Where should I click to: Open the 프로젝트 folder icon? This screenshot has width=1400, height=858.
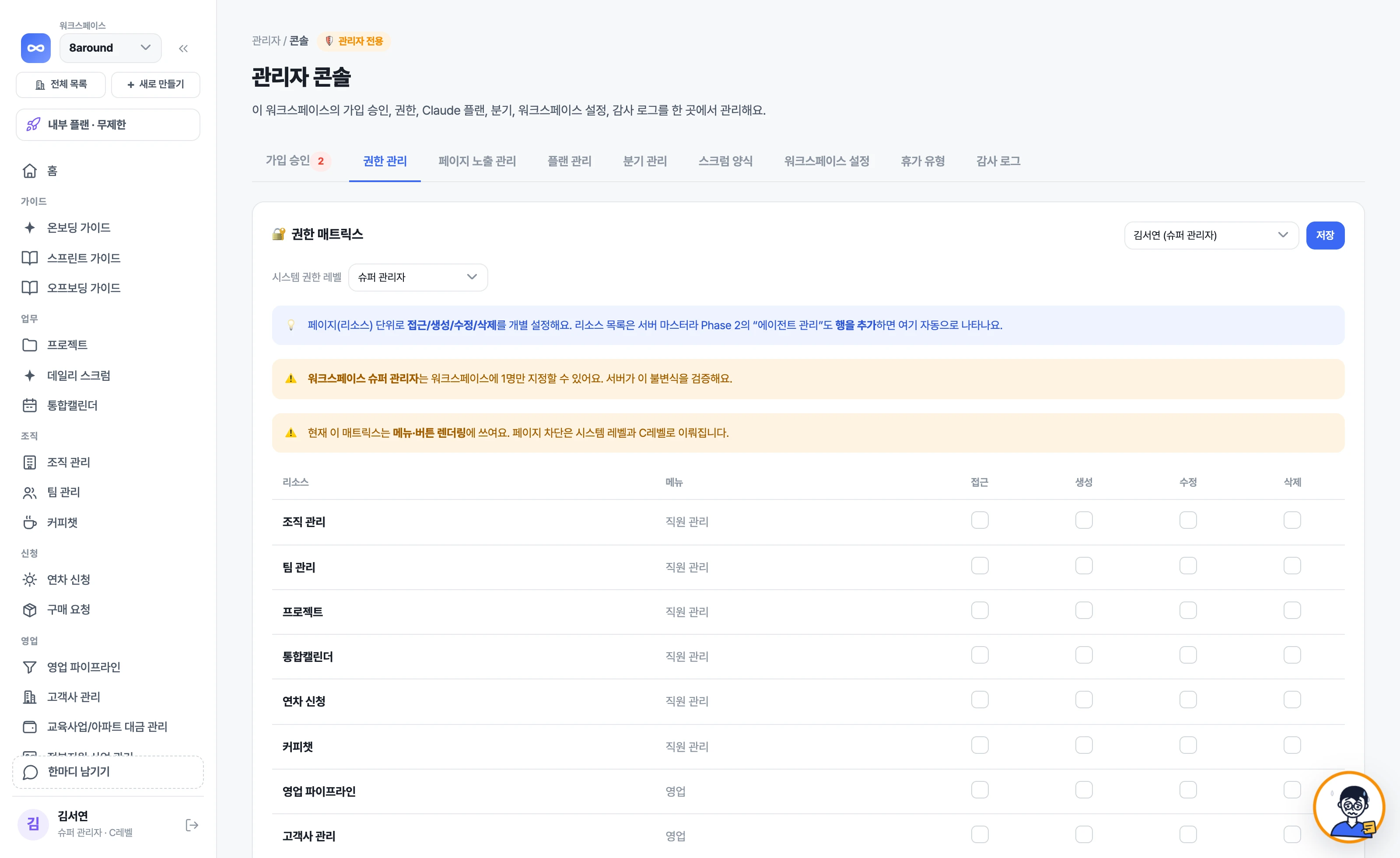tap(30, 345)
